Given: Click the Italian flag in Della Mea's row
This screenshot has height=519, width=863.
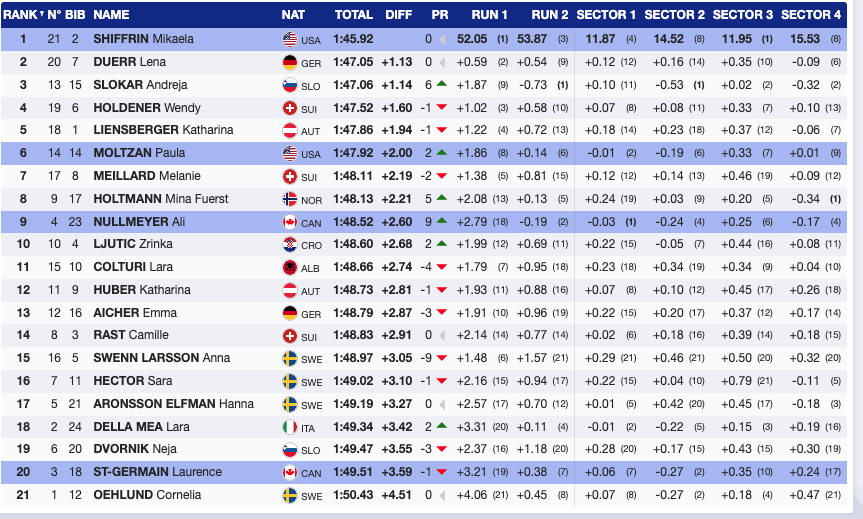Looking at the screenshot, I should (290, 428).
